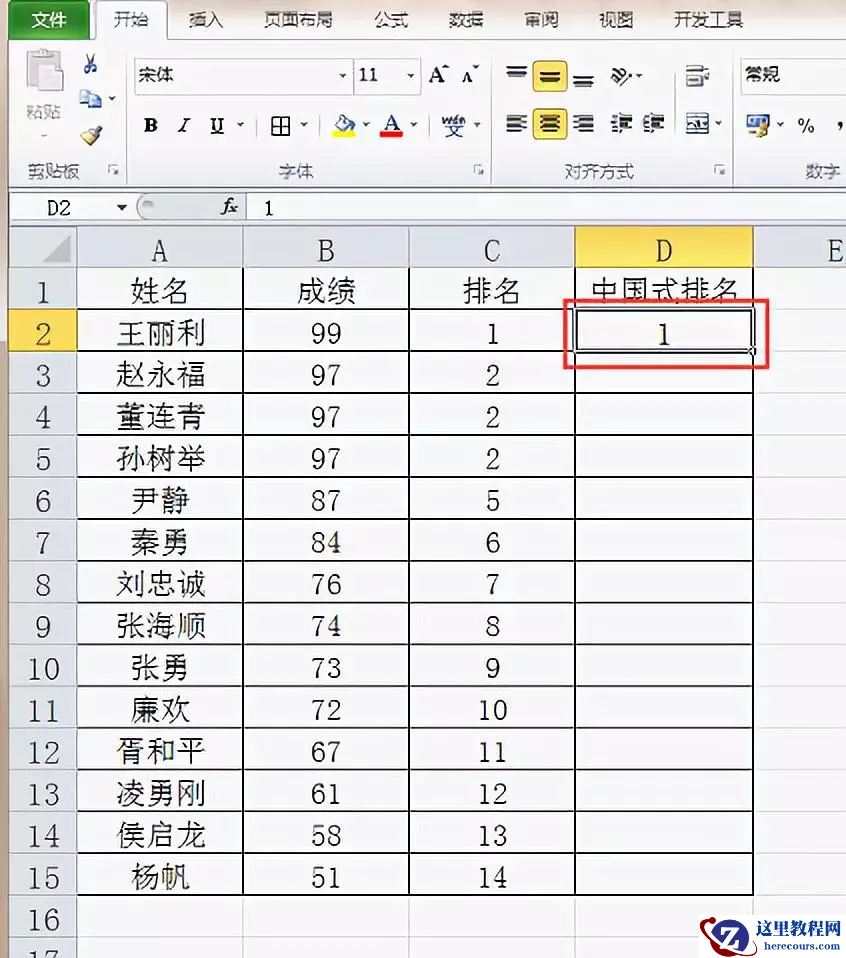Expand the fill color dropdown arrow
846x958 pixels.
(366, 125)
